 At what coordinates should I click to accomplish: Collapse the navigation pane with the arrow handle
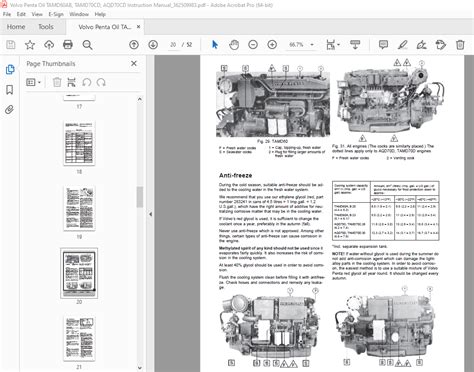click(150, 214)
